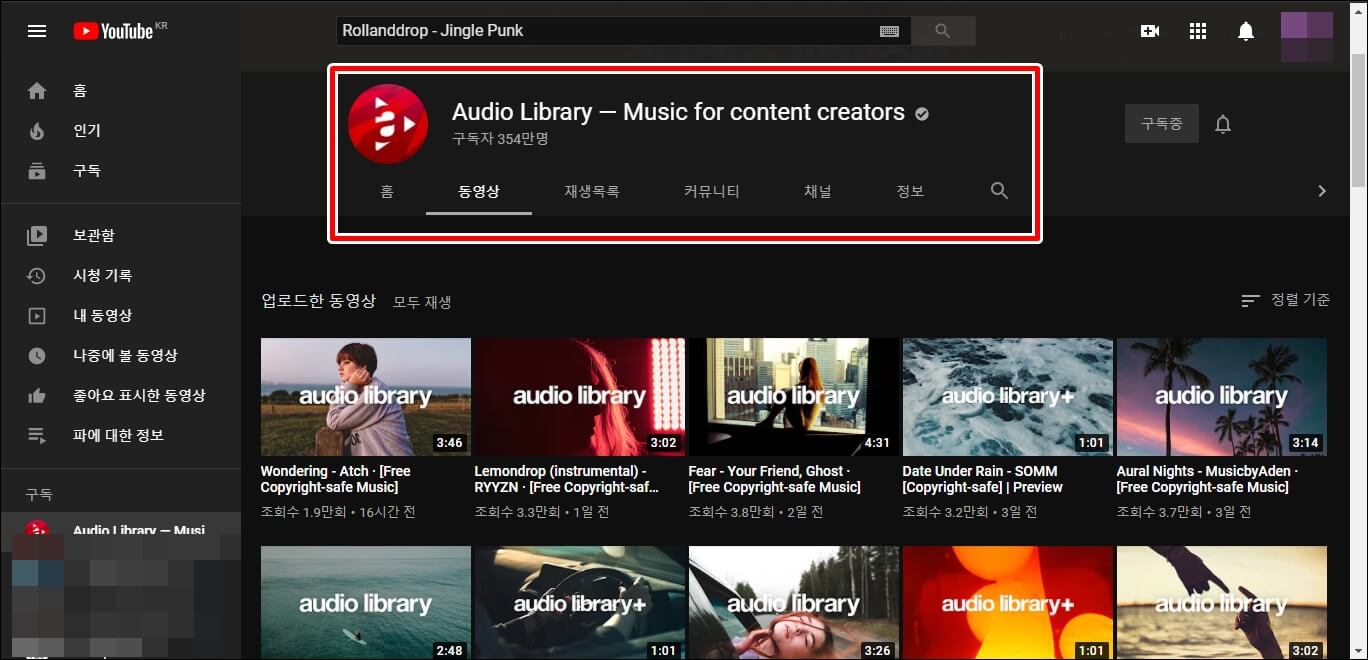
Task: Open 좋아요 표시한 동영상 in the sidebar
Action: coord(120,396)
